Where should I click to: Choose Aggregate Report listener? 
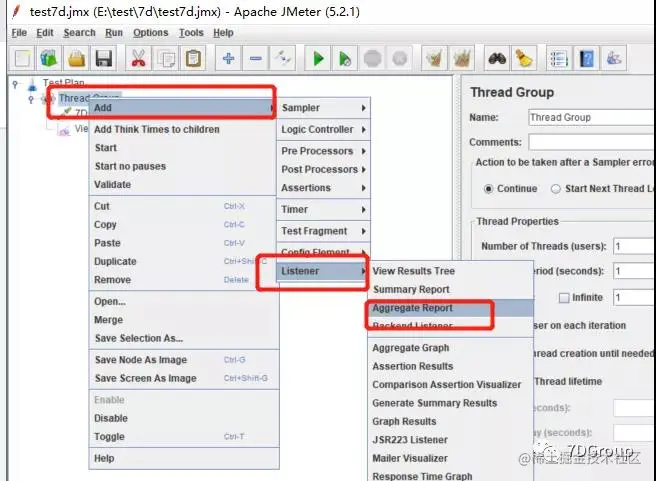pyautogui.click(x=451, y=308)
